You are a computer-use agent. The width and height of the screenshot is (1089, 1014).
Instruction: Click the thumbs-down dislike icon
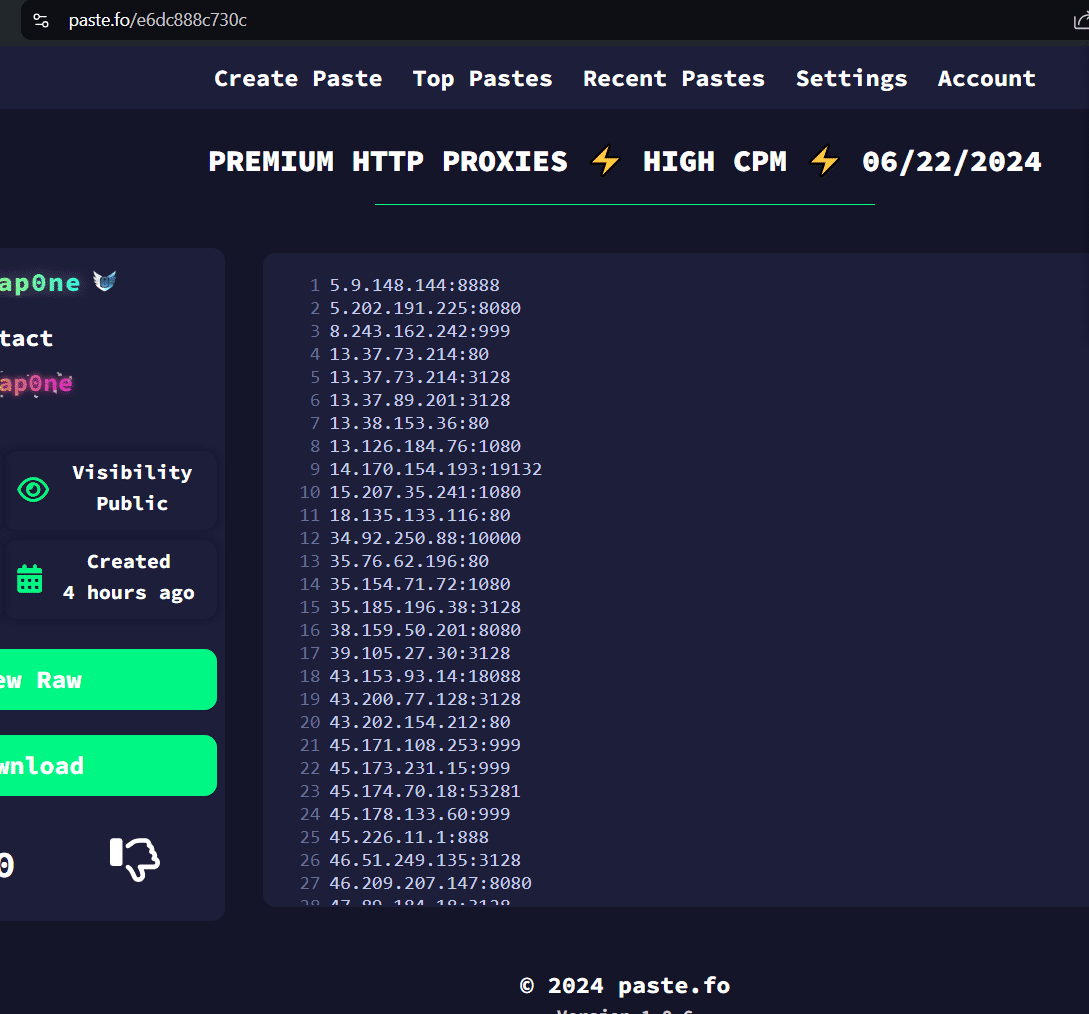135,859
